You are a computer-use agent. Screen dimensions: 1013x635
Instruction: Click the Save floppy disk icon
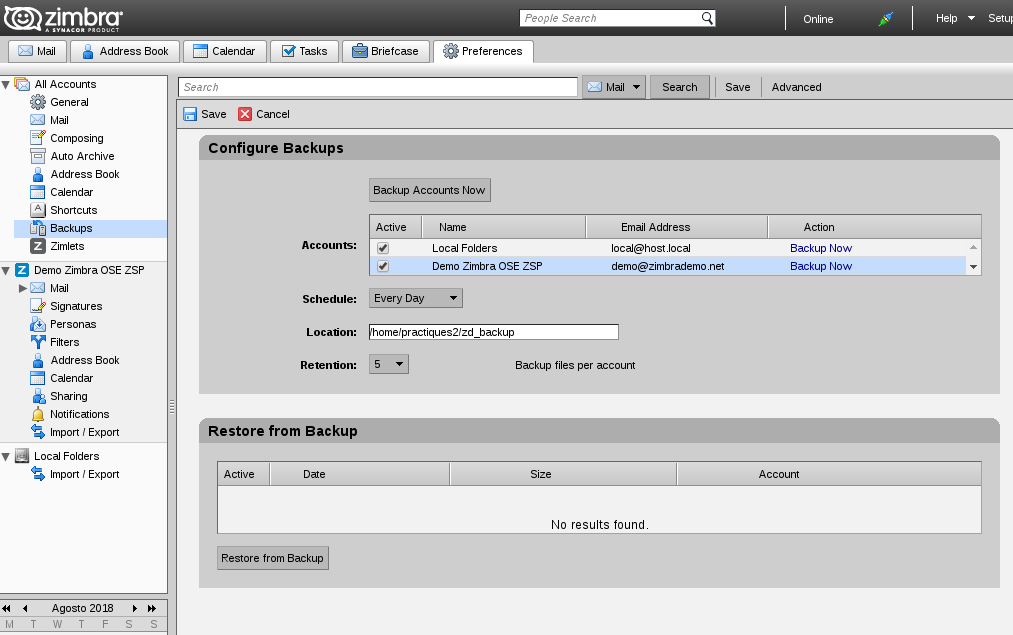coord(190,114)
